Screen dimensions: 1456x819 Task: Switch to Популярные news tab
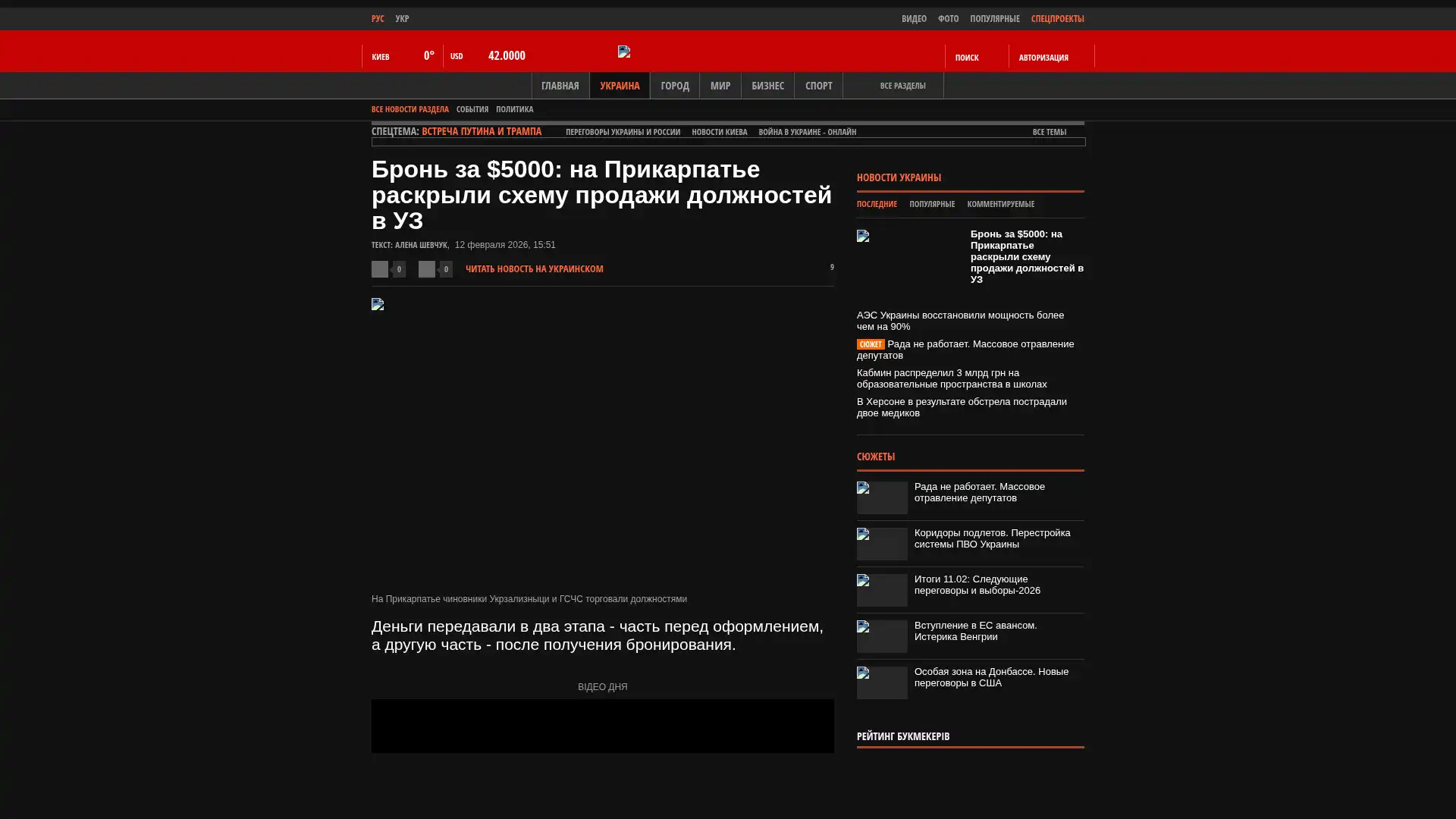point(931,204)
